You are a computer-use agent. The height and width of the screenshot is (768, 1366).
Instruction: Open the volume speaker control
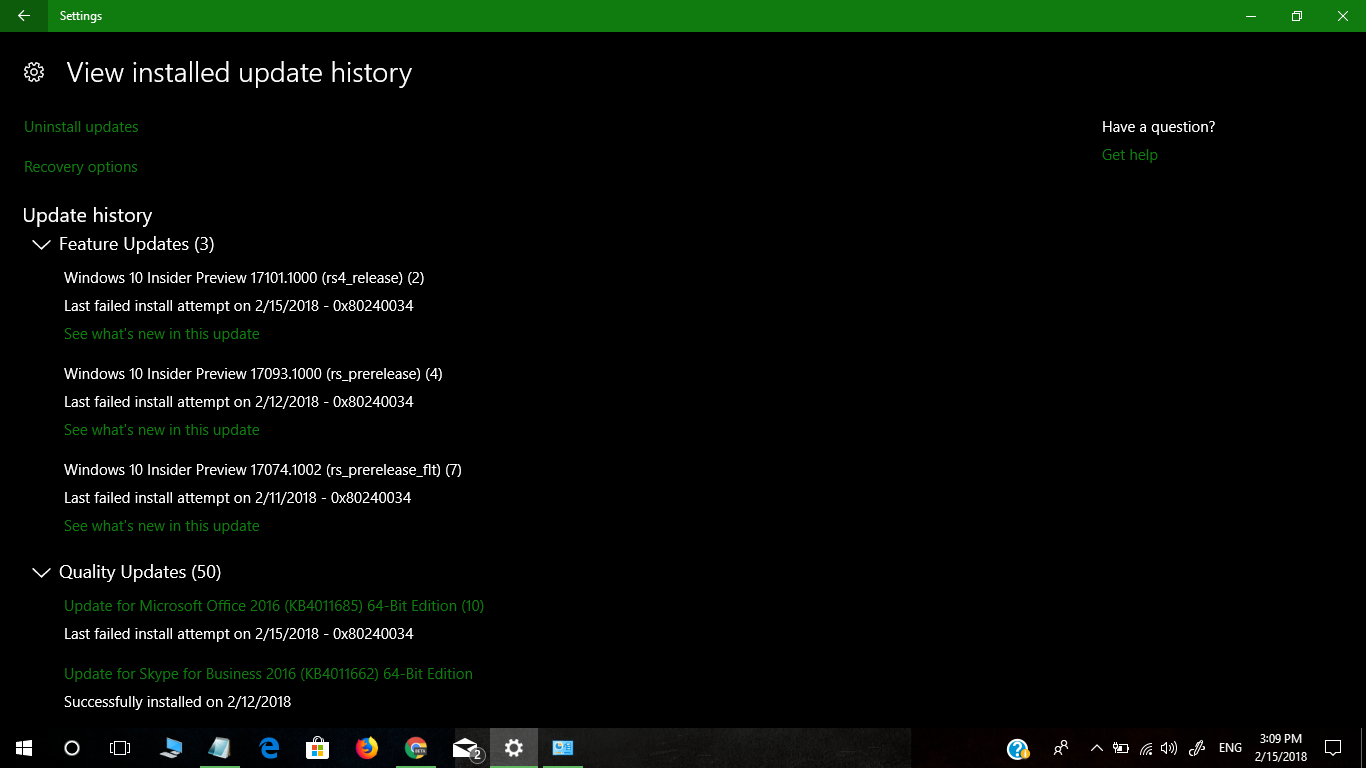click(1169, 748)
